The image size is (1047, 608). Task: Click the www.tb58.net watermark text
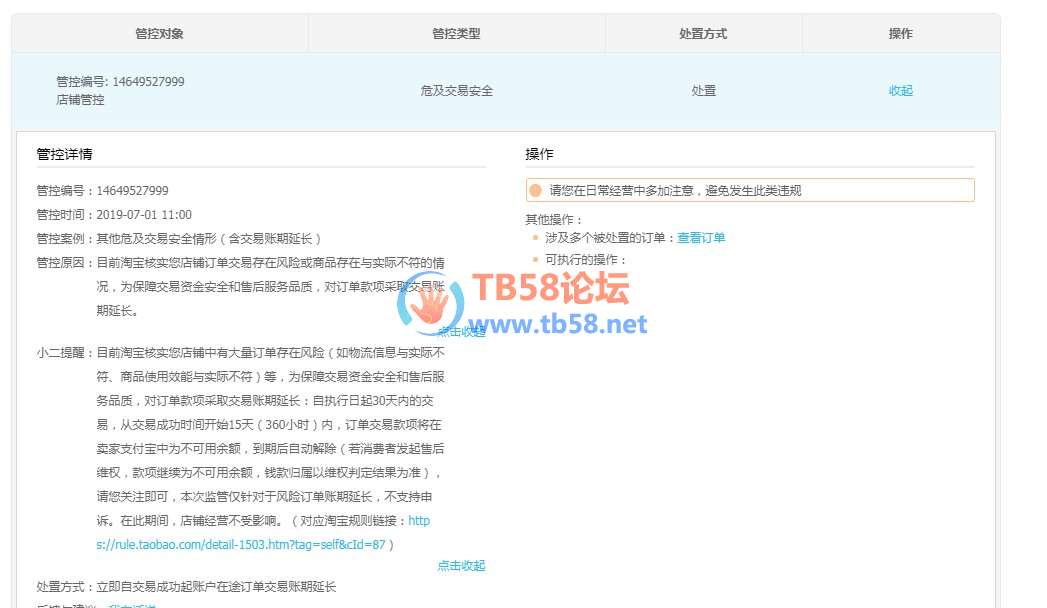point(566,324)
